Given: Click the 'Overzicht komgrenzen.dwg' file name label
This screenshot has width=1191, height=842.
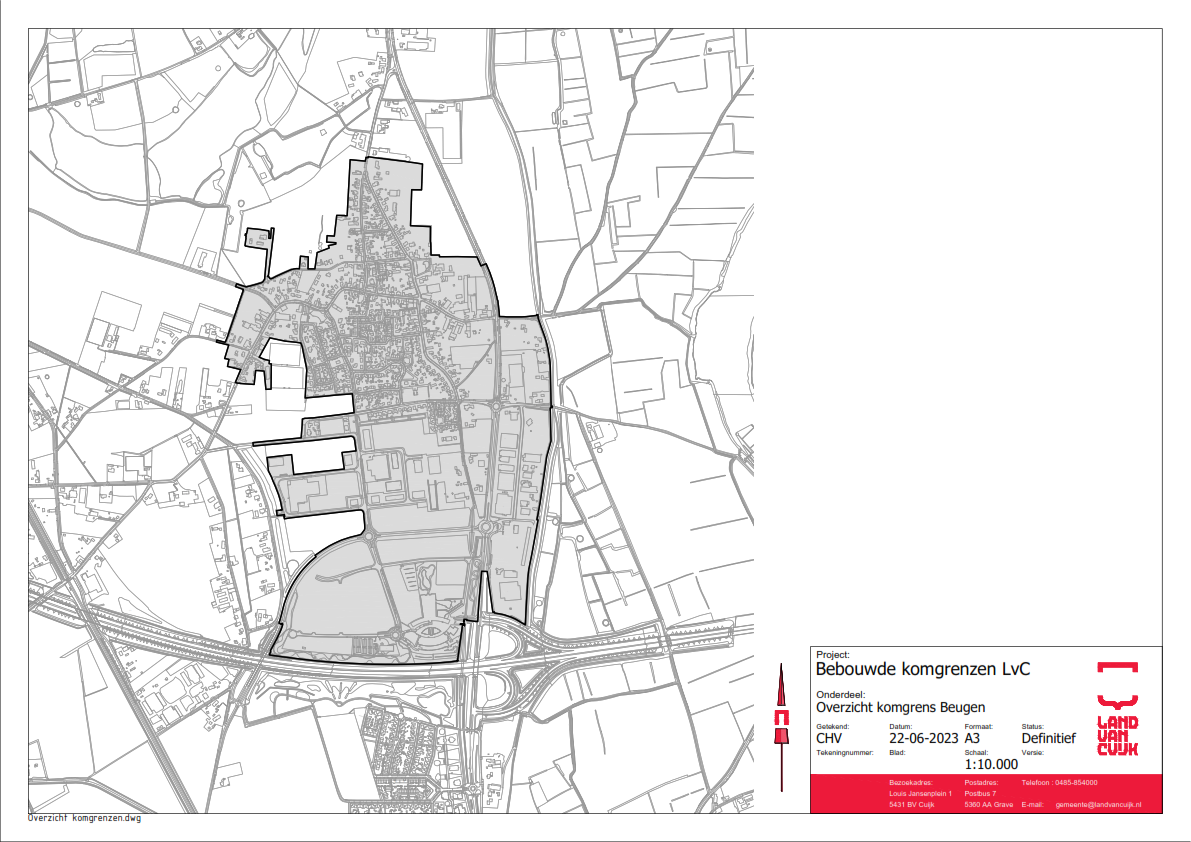Looking at the screenshot, I should pos(85,819).
